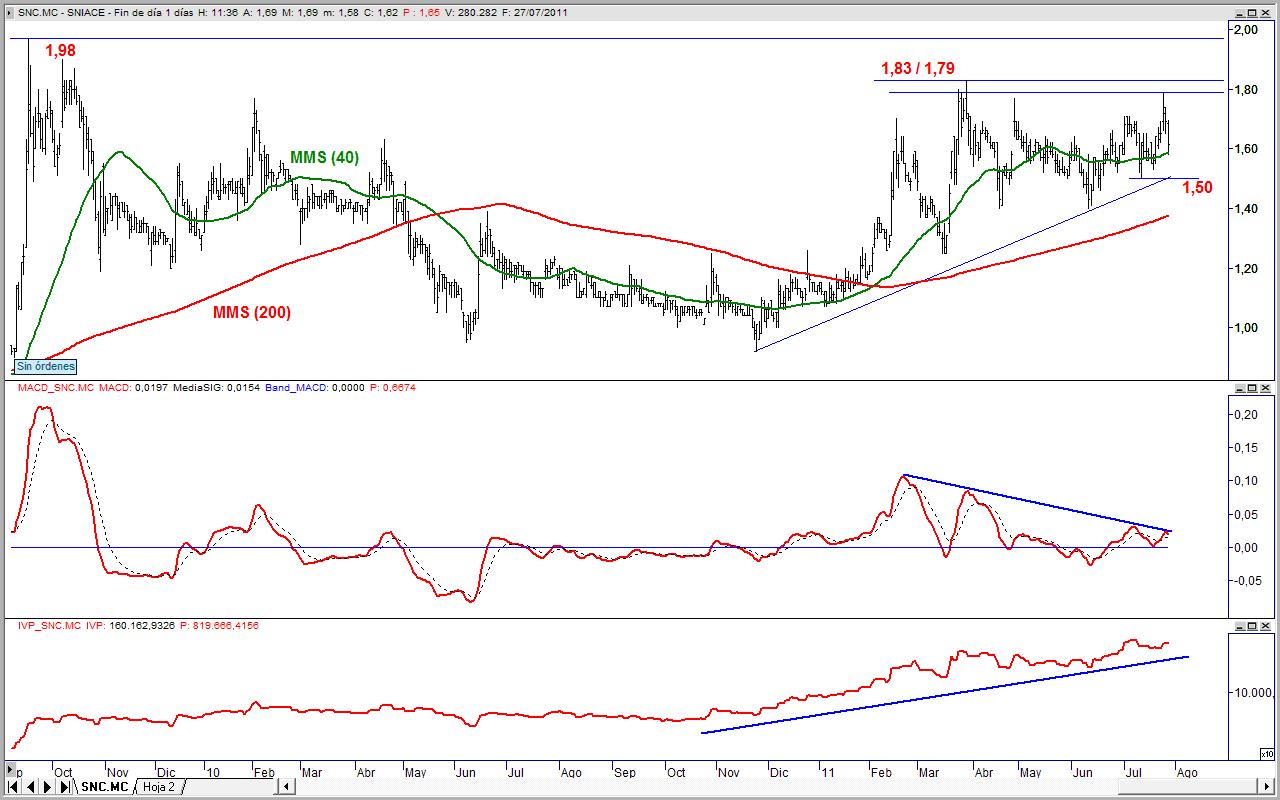Click the 2,00 price axis label
The image size is (1280, 800).
1245,30
